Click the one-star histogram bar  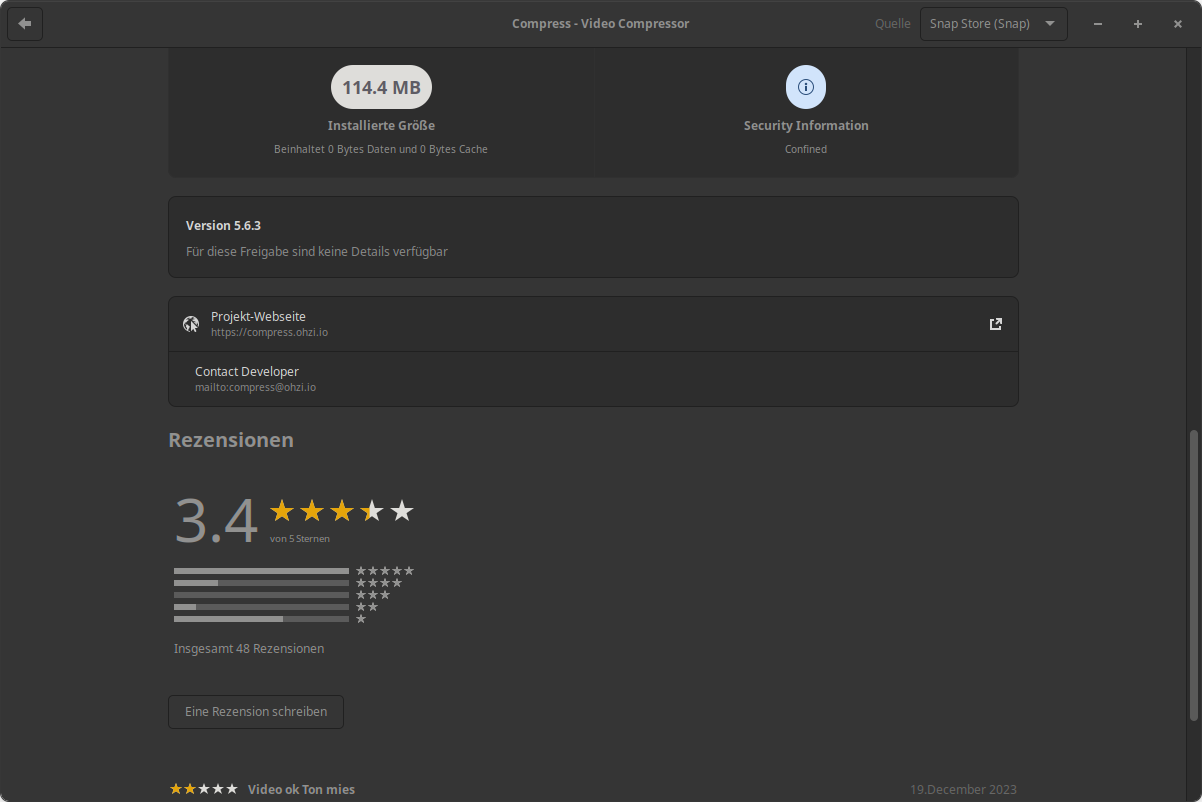point(261,619)
